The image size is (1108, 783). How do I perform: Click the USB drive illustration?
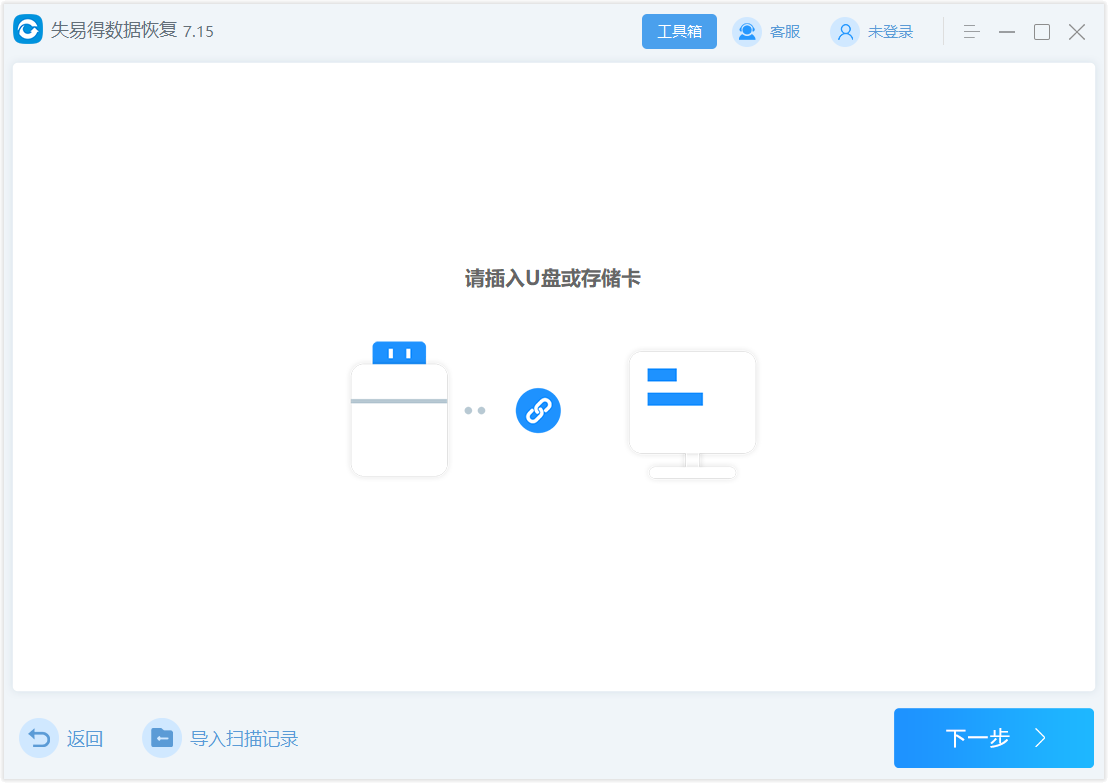pyautogui.click(x=399, y=408)
